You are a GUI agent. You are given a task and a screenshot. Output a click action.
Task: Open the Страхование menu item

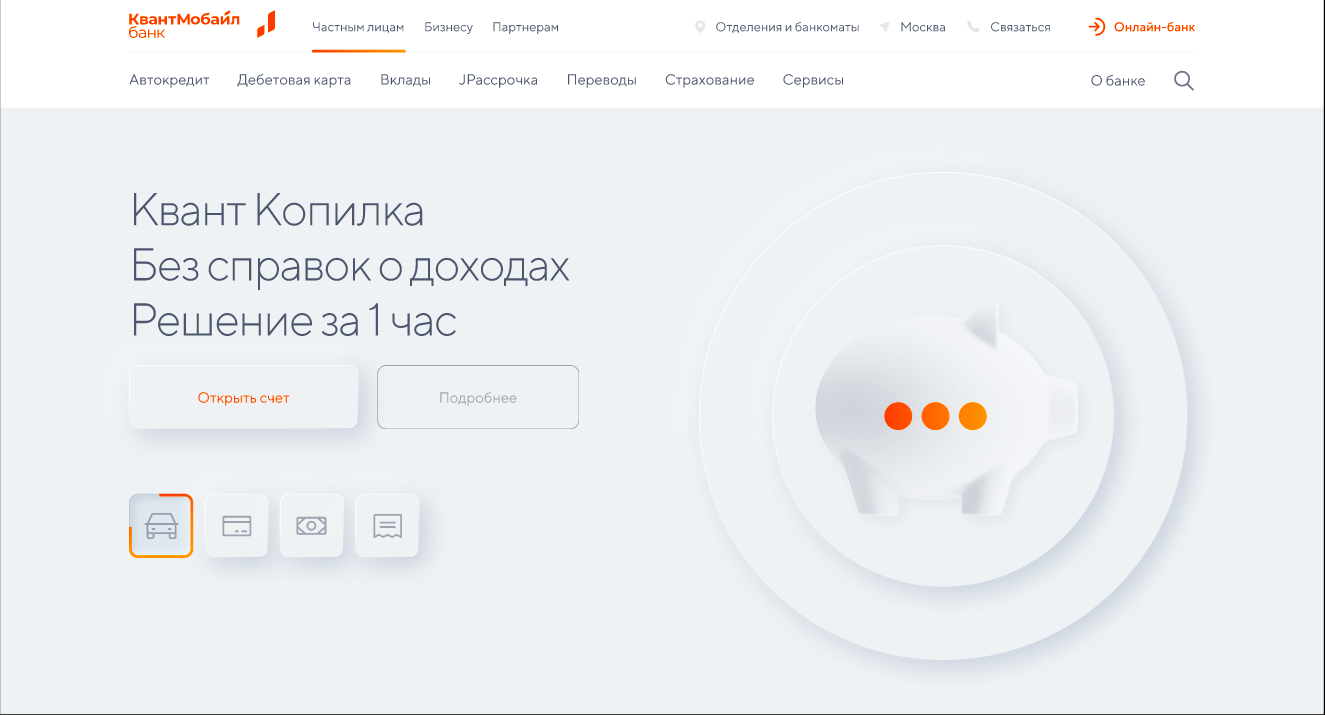click(710, 80)
